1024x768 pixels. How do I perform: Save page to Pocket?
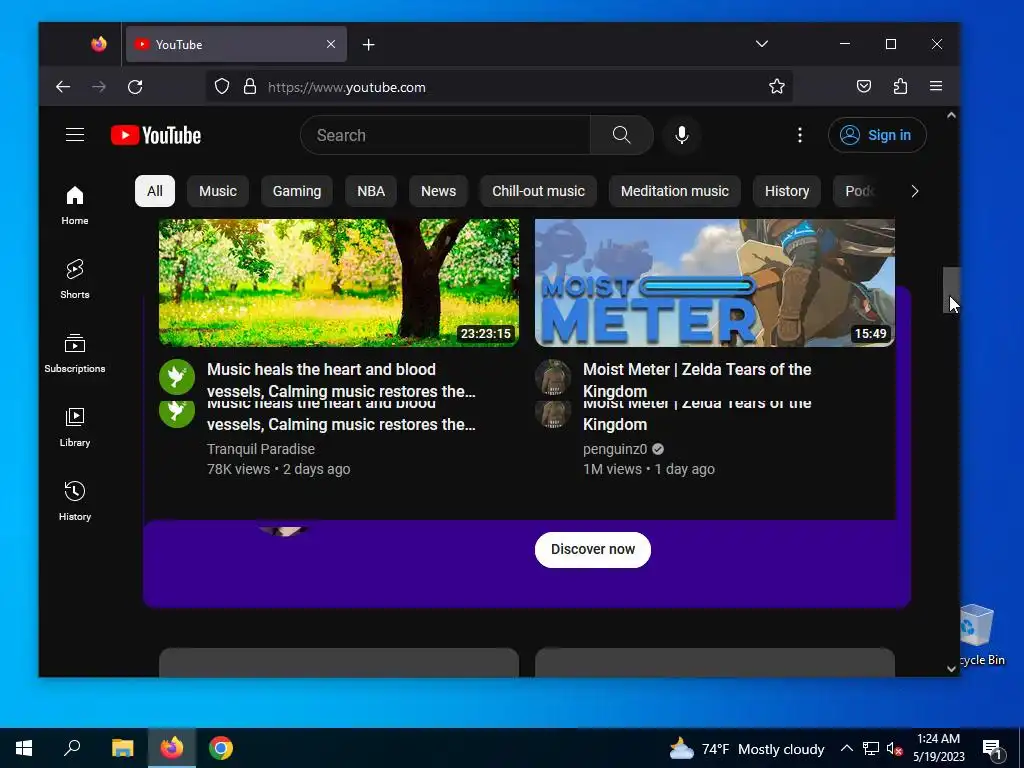pyautogui.click(x=864, y=87)
